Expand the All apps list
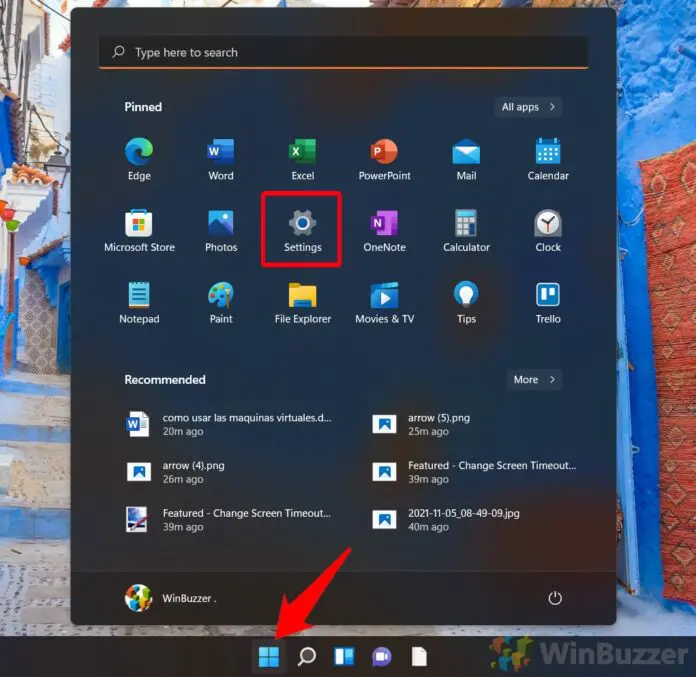The width and height of the screenshot is (696, 677). click(528, 107)
